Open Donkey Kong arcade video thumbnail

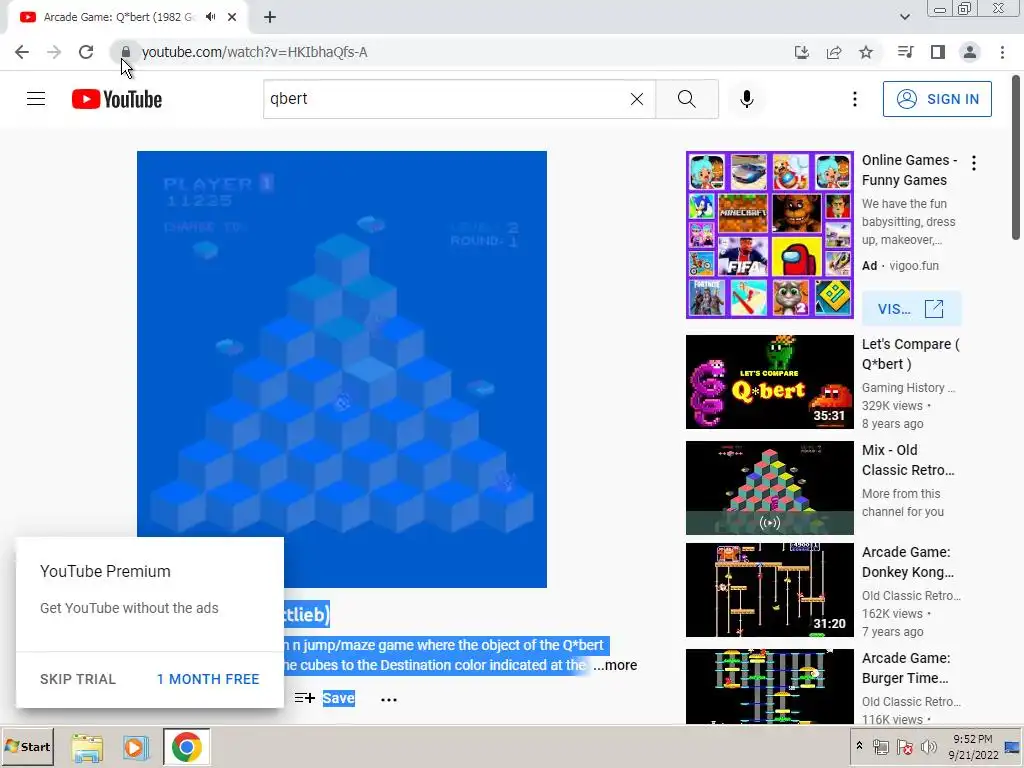769,590
